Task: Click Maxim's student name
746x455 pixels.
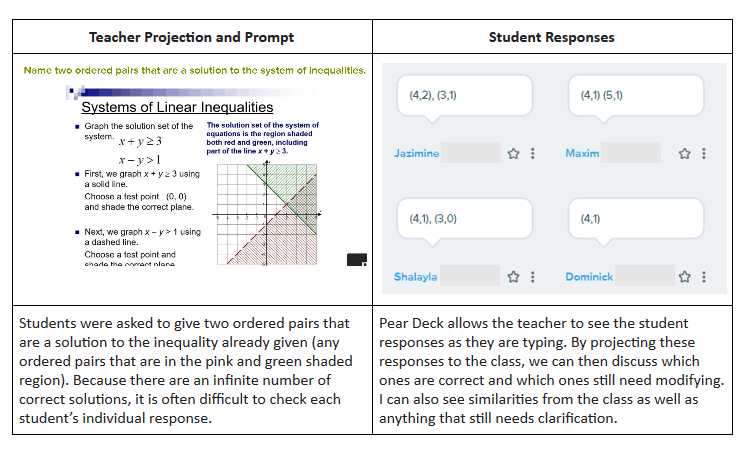Action: pyautogui.click(x=582, y=154)
